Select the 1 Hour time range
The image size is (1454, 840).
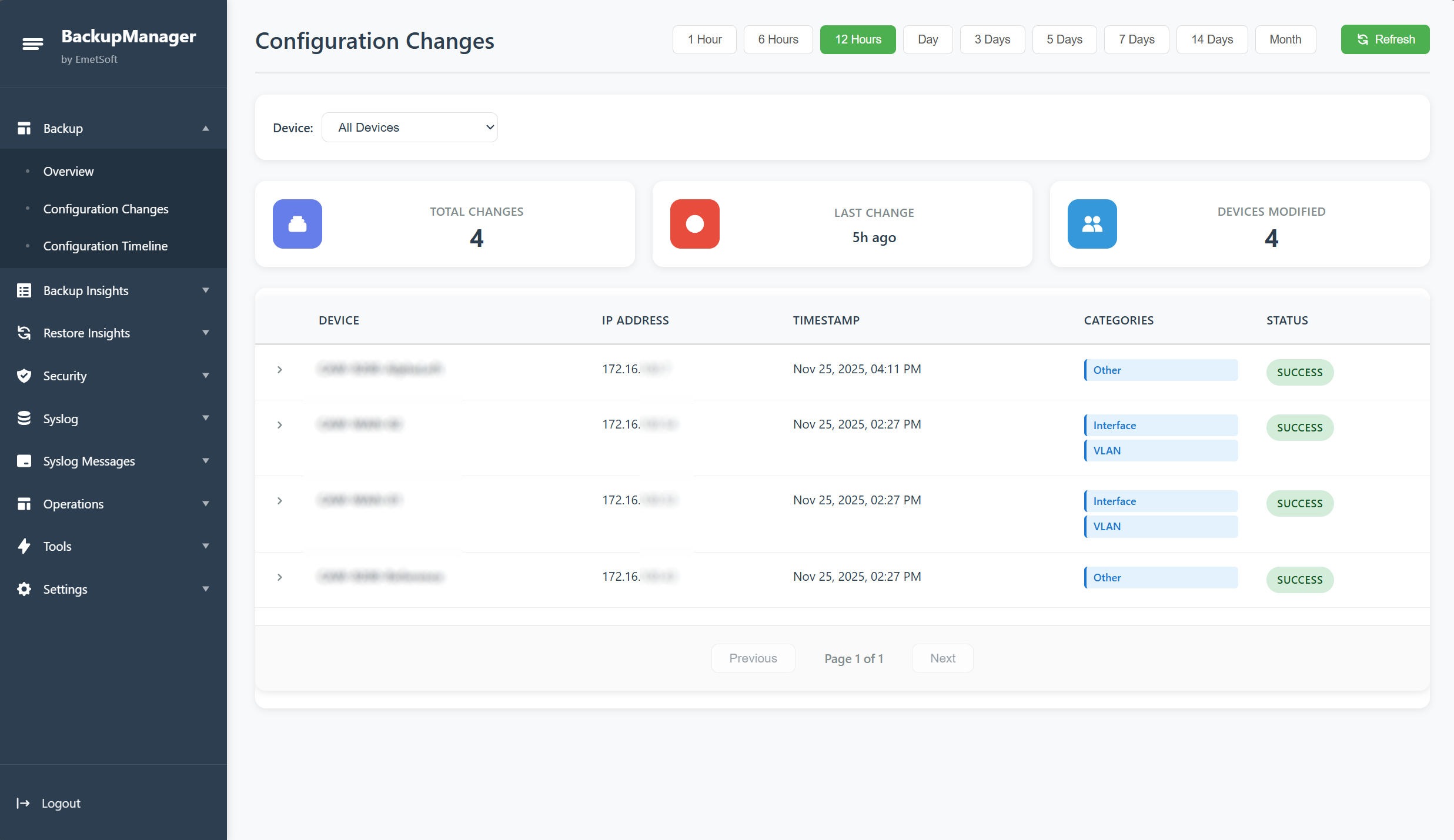pos(704,39)
